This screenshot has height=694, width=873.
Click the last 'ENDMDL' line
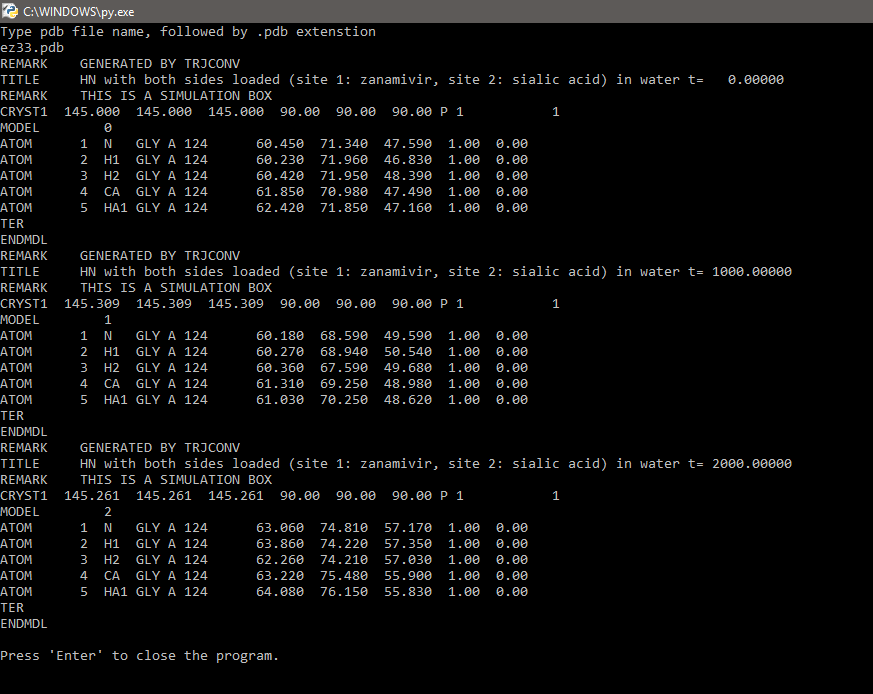pos(24,624)
